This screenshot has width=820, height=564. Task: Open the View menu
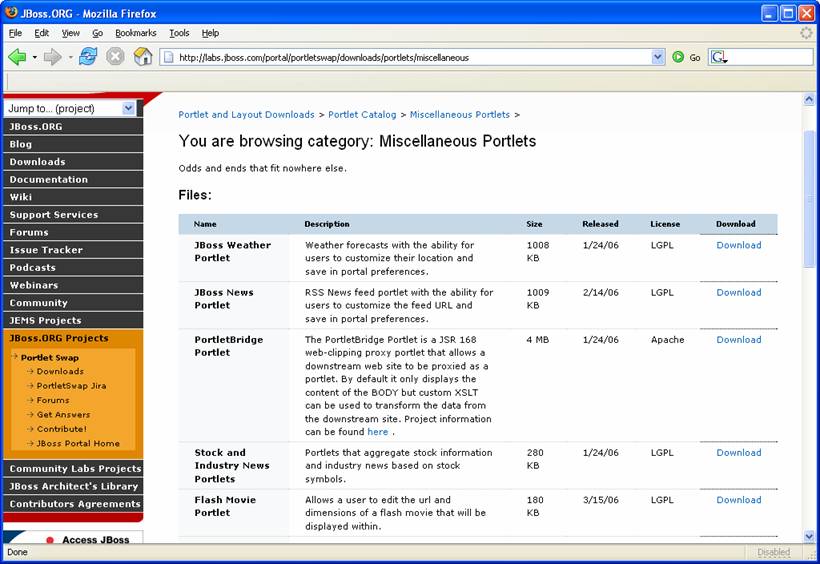tap(71, 33)
